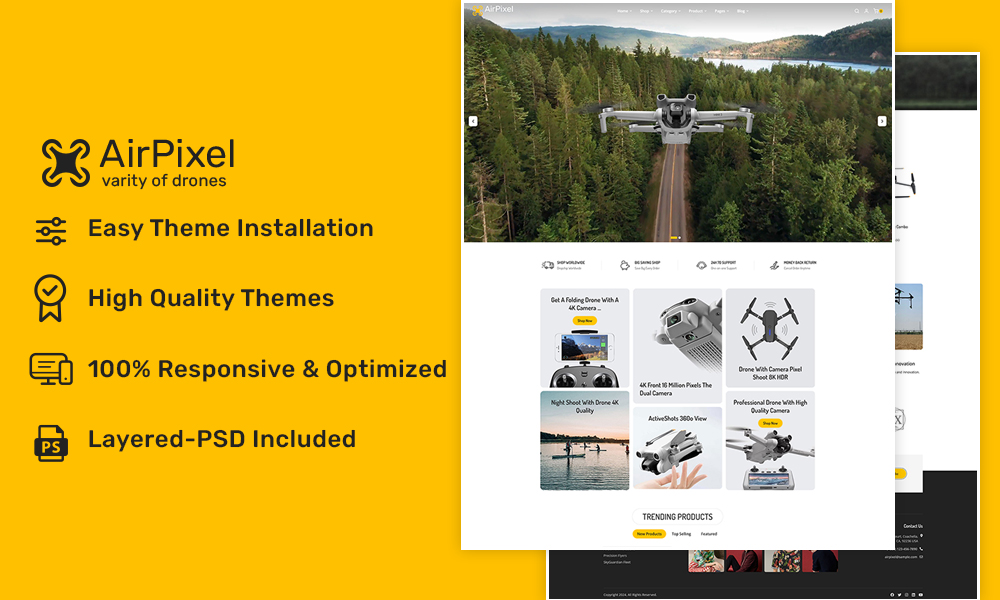
Task: Click the search icon in the header
Action: [x=857, y=11]
